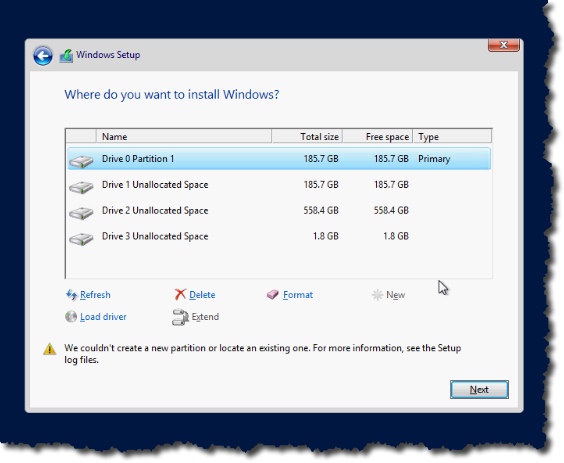Select the Drive 2 Unallocated Space row
The width and height of the screenshot is (564, 463).
pyautogui.click(x=279, y=210)
